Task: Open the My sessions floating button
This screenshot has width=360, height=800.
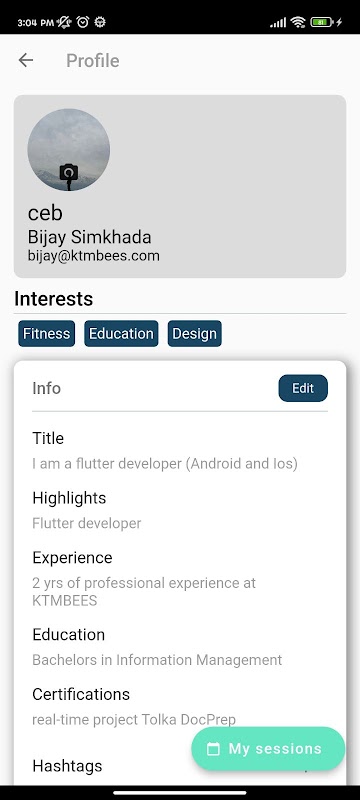Action: click(268, 749)
